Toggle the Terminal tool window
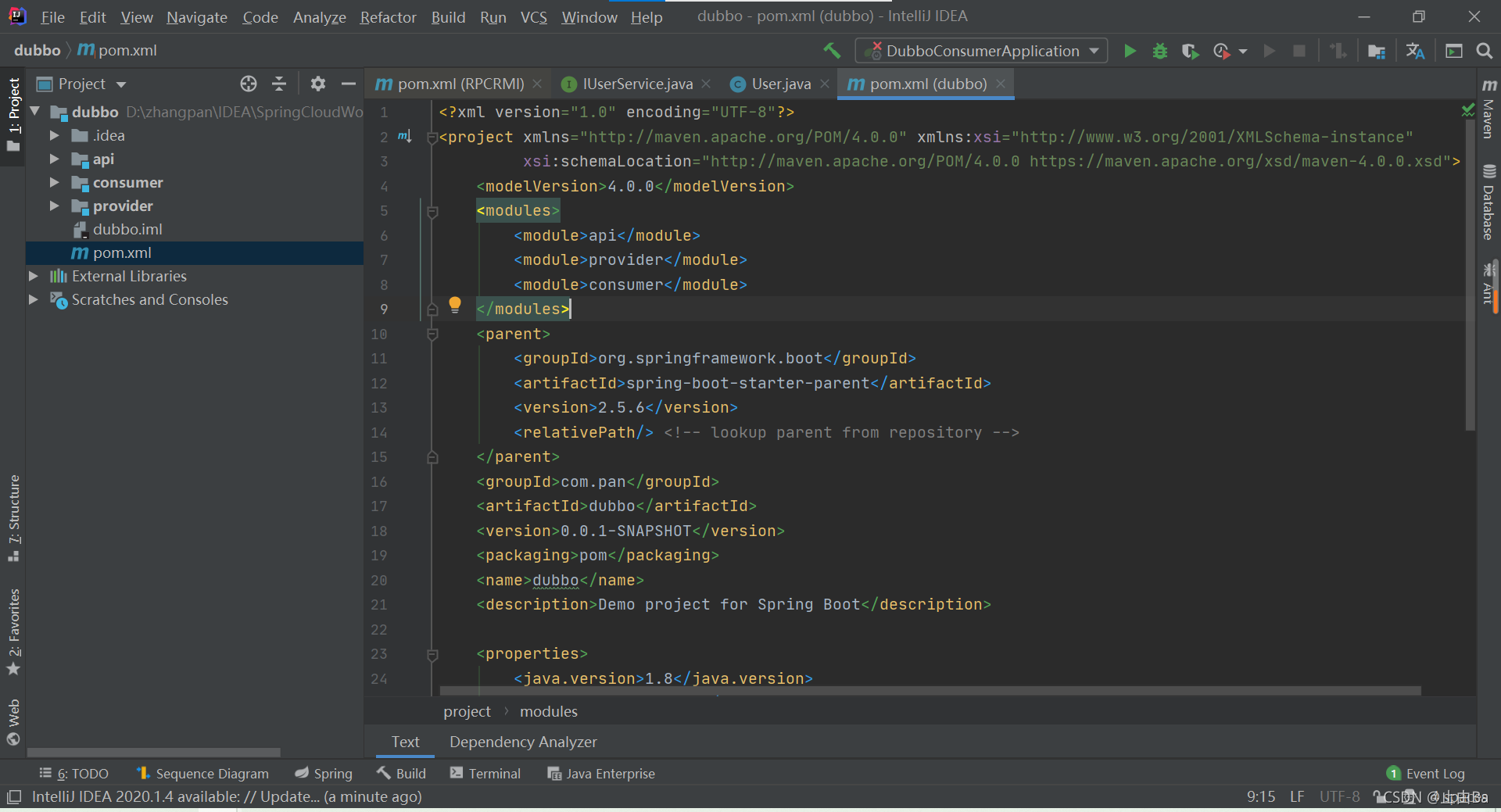This screenshot has height=812, width=1501. tap(485, 774)
